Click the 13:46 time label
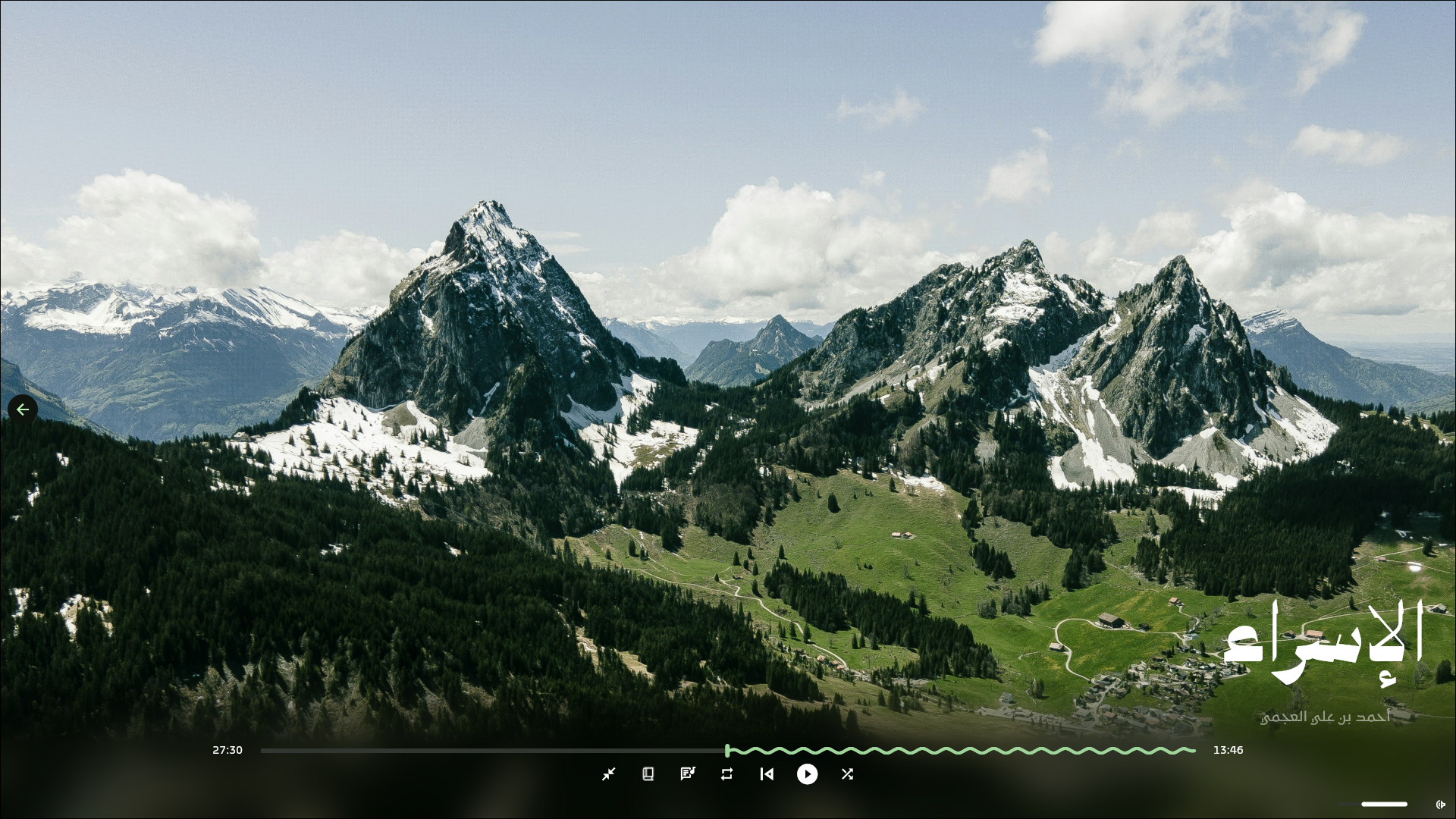The image size is (1456, 819). tap(1228, 750)
